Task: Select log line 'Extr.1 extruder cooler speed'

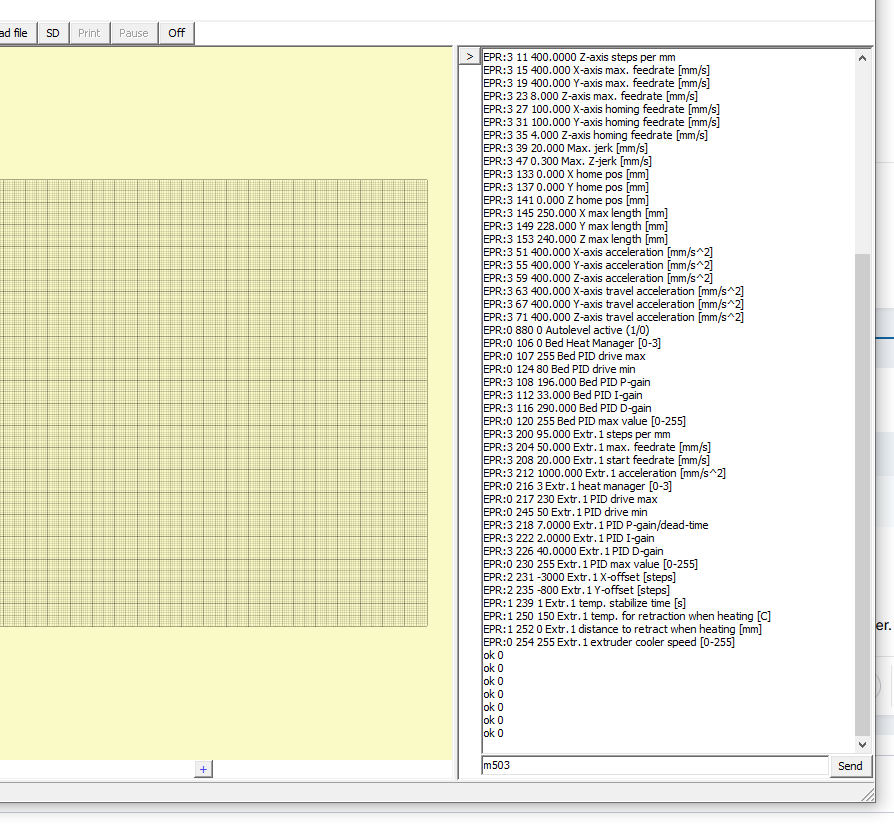Action: pos(609,642)
